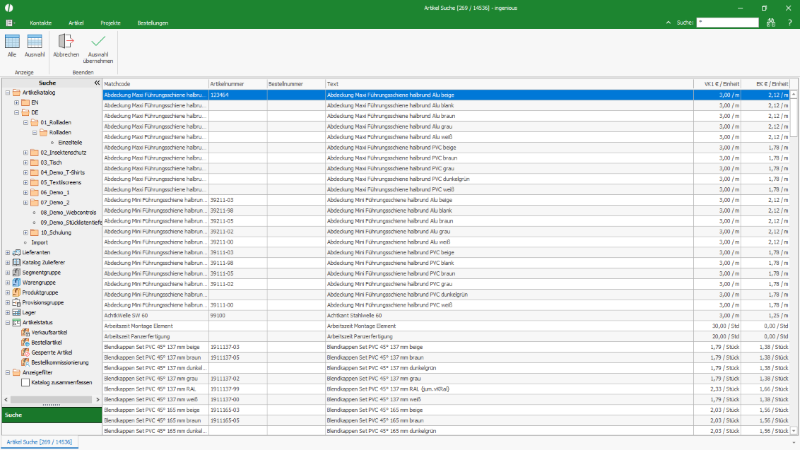The height and width of the screenshot is (450, 800).
Task: Collapse the 01_Rollladen node
Action: click(26, 122)
